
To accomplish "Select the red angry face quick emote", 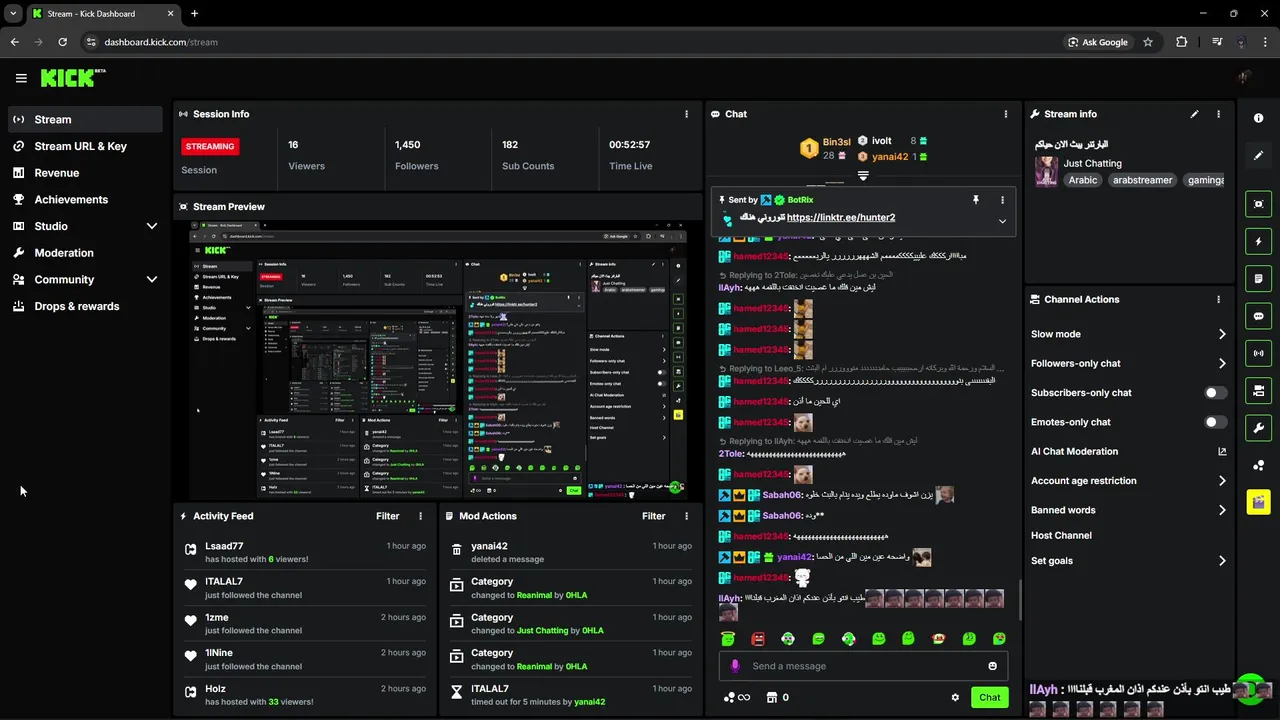I will (758, 638).
